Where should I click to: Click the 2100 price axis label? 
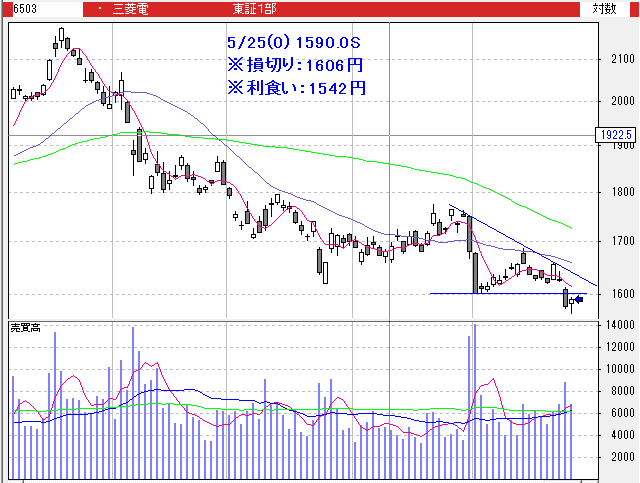620,58
